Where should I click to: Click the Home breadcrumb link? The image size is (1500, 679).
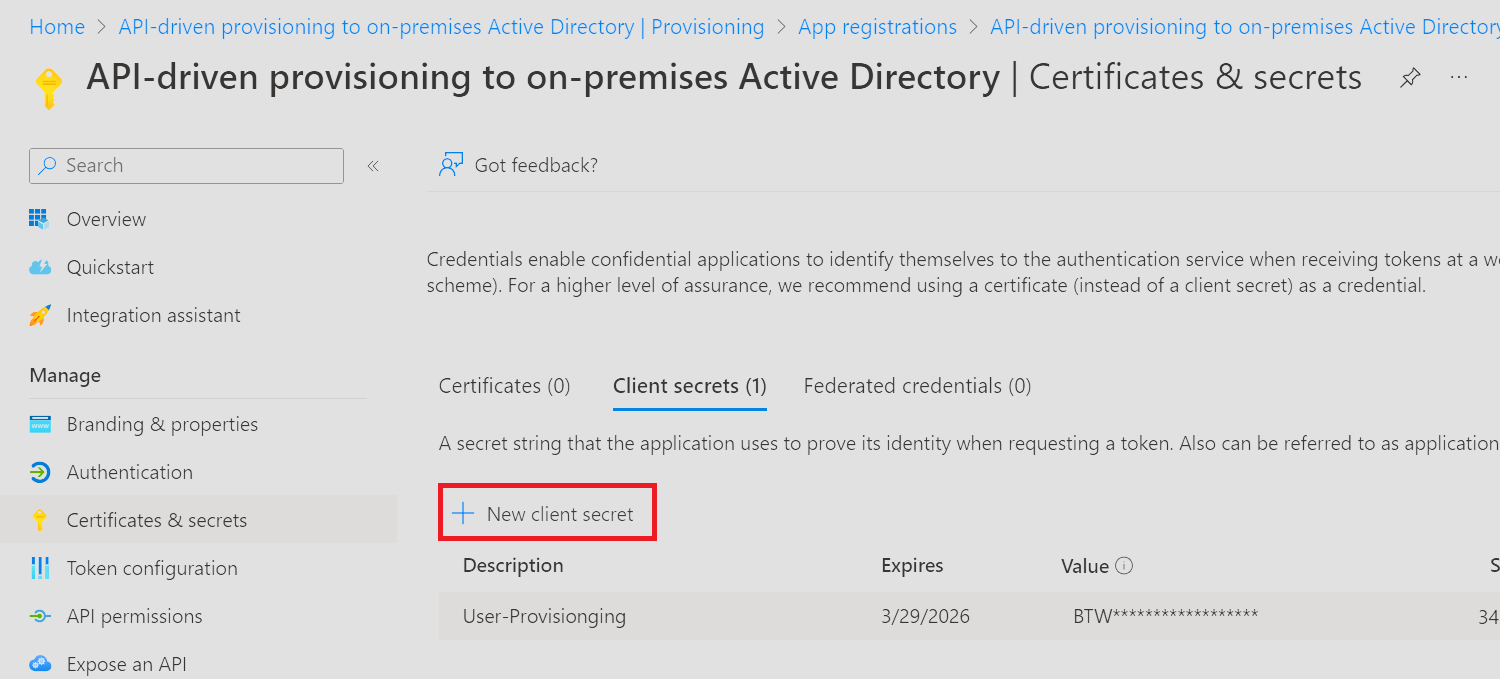[57, 27]
